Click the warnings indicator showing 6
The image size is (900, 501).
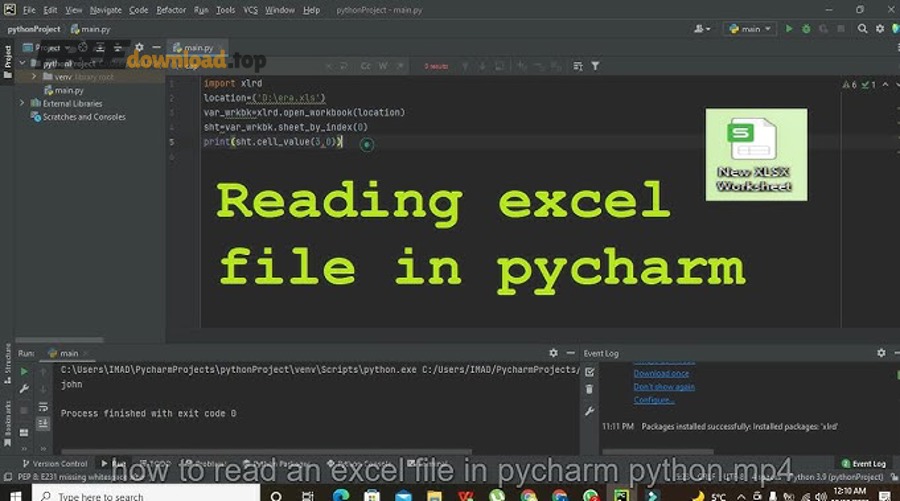pyautogui.click(x=849, y=85)
